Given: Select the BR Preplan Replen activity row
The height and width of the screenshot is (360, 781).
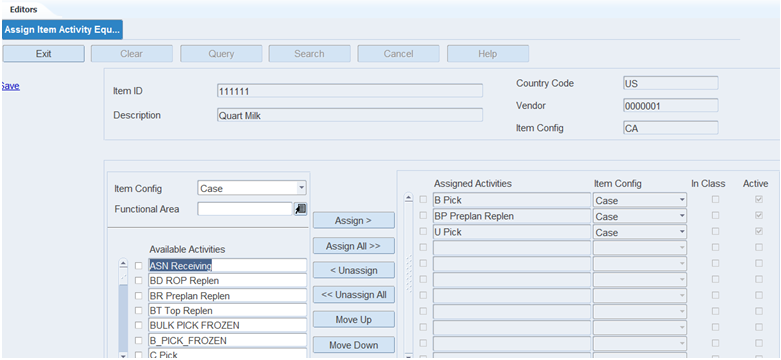Looking at the screenshot, I should (228, 296).
